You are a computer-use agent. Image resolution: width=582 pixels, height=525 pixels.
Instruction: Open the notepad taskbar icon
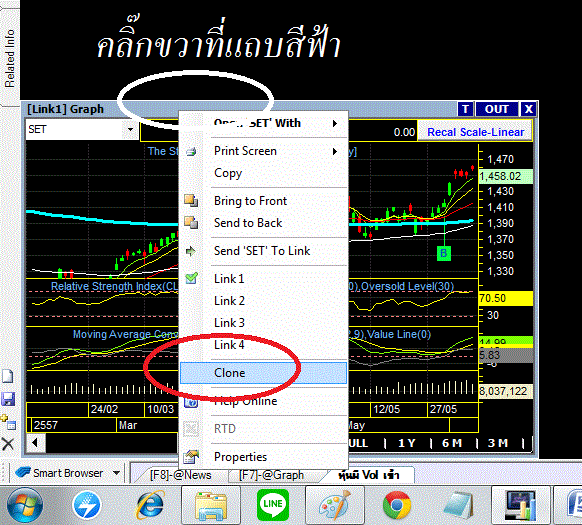(459, 505)
